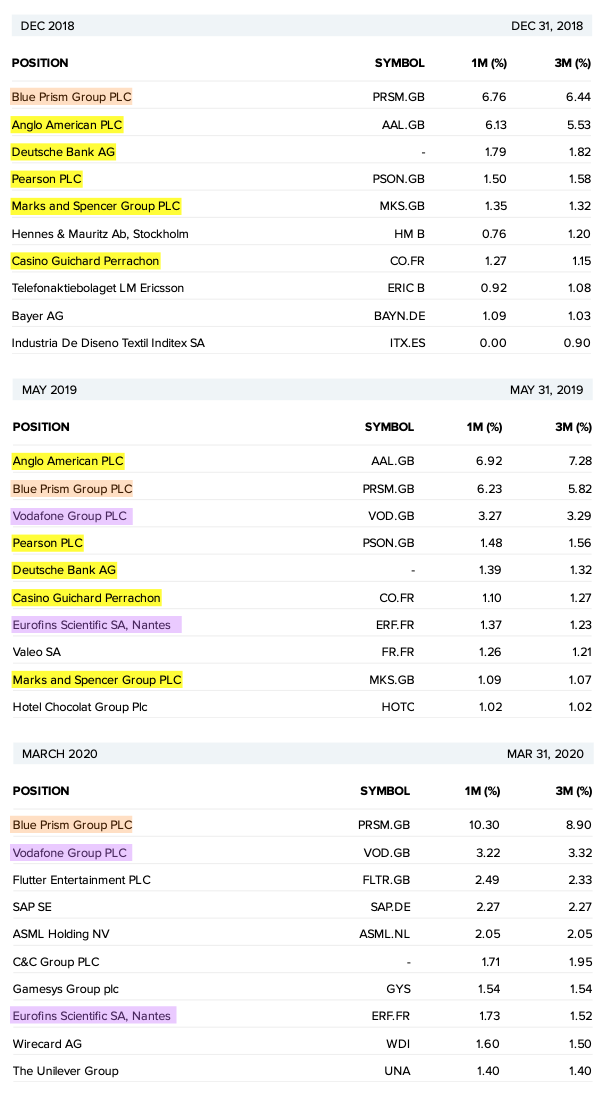Viewport: 607px width, 1094px height.
Task: Click the DEC 2018 section heading
Action: (x=47, y=26)
